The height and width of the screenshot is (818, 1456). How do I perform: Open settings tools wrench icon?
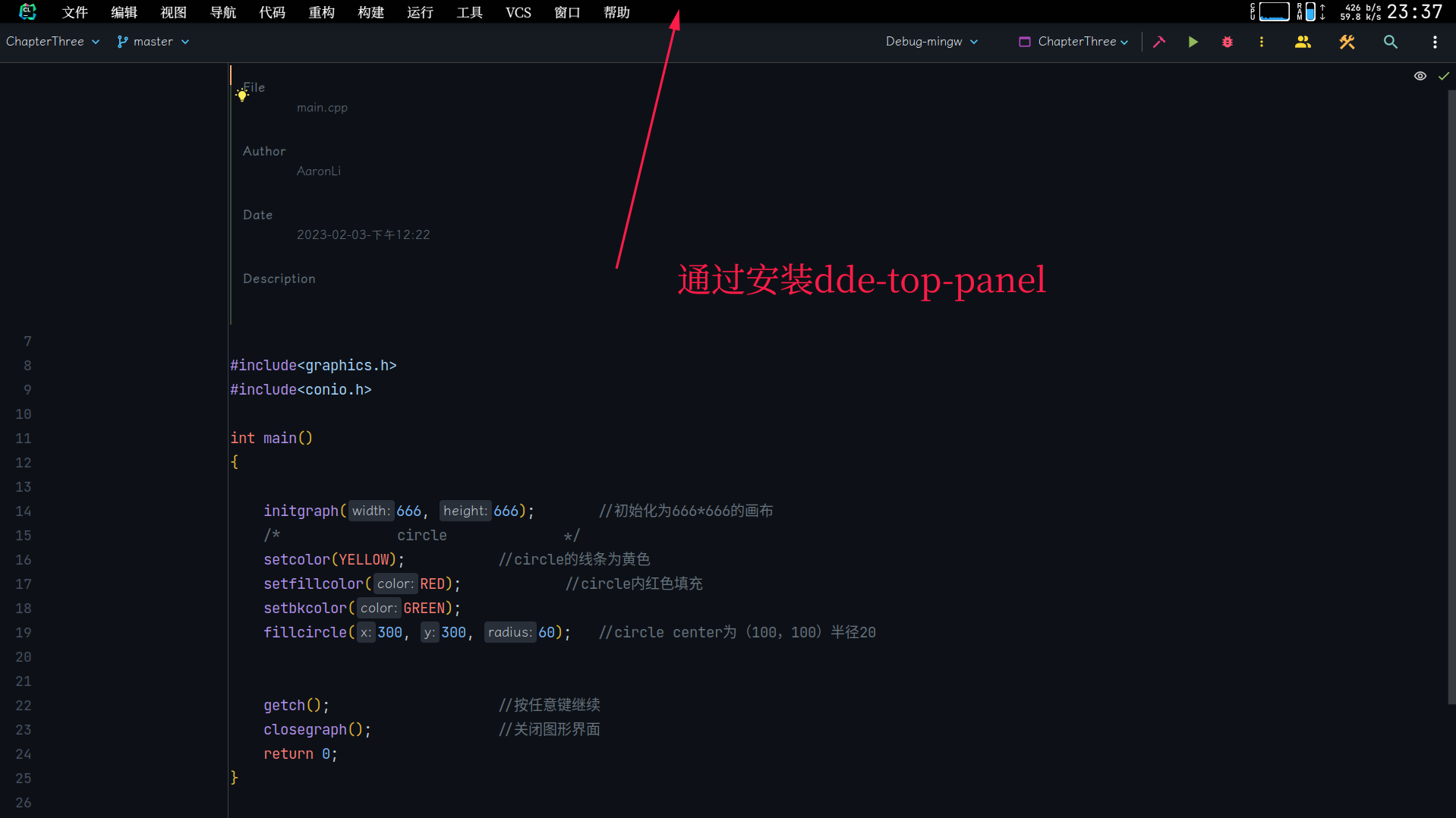[1347, 42]
